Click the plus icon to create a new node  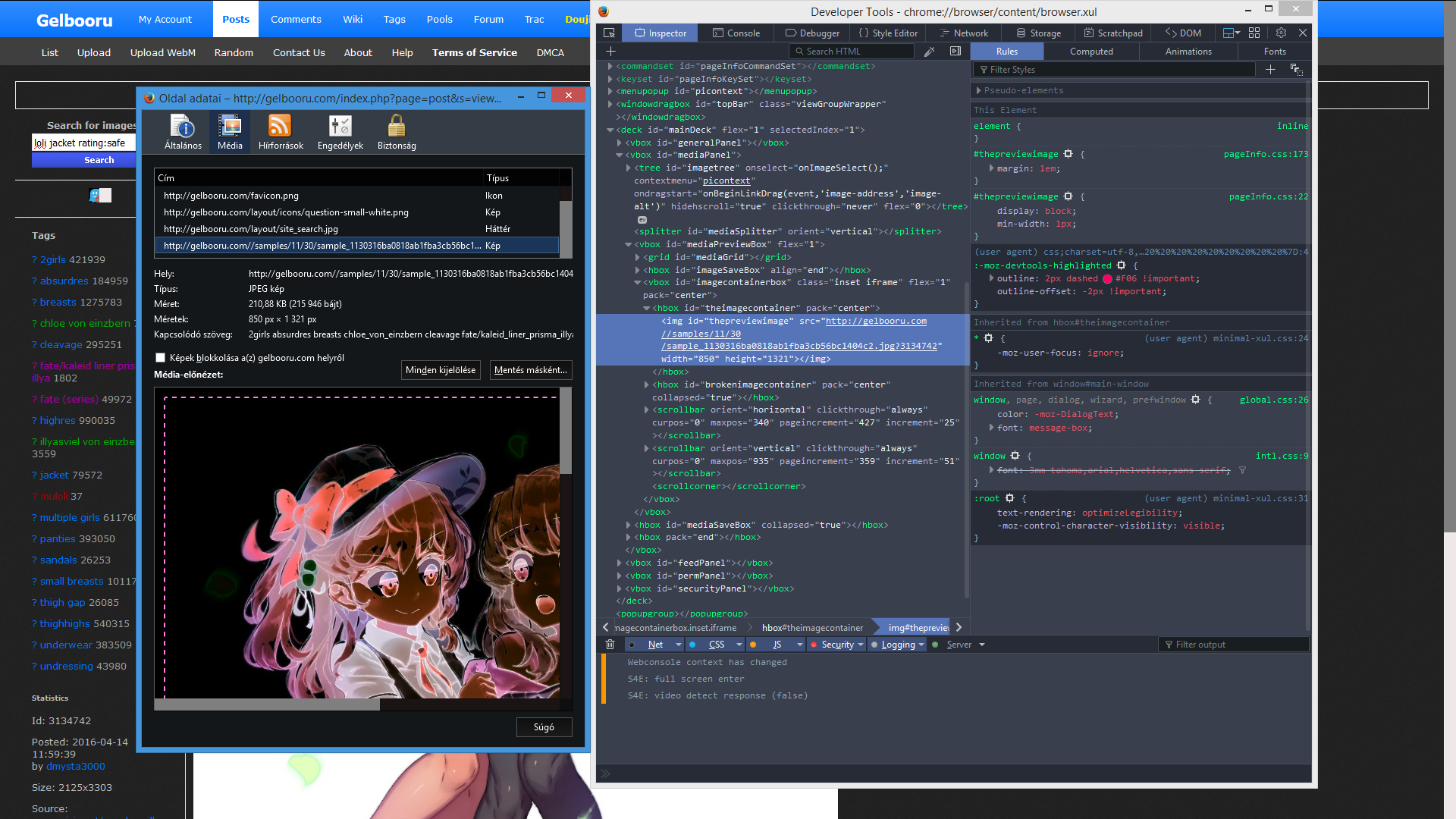(x=610, y=52)
